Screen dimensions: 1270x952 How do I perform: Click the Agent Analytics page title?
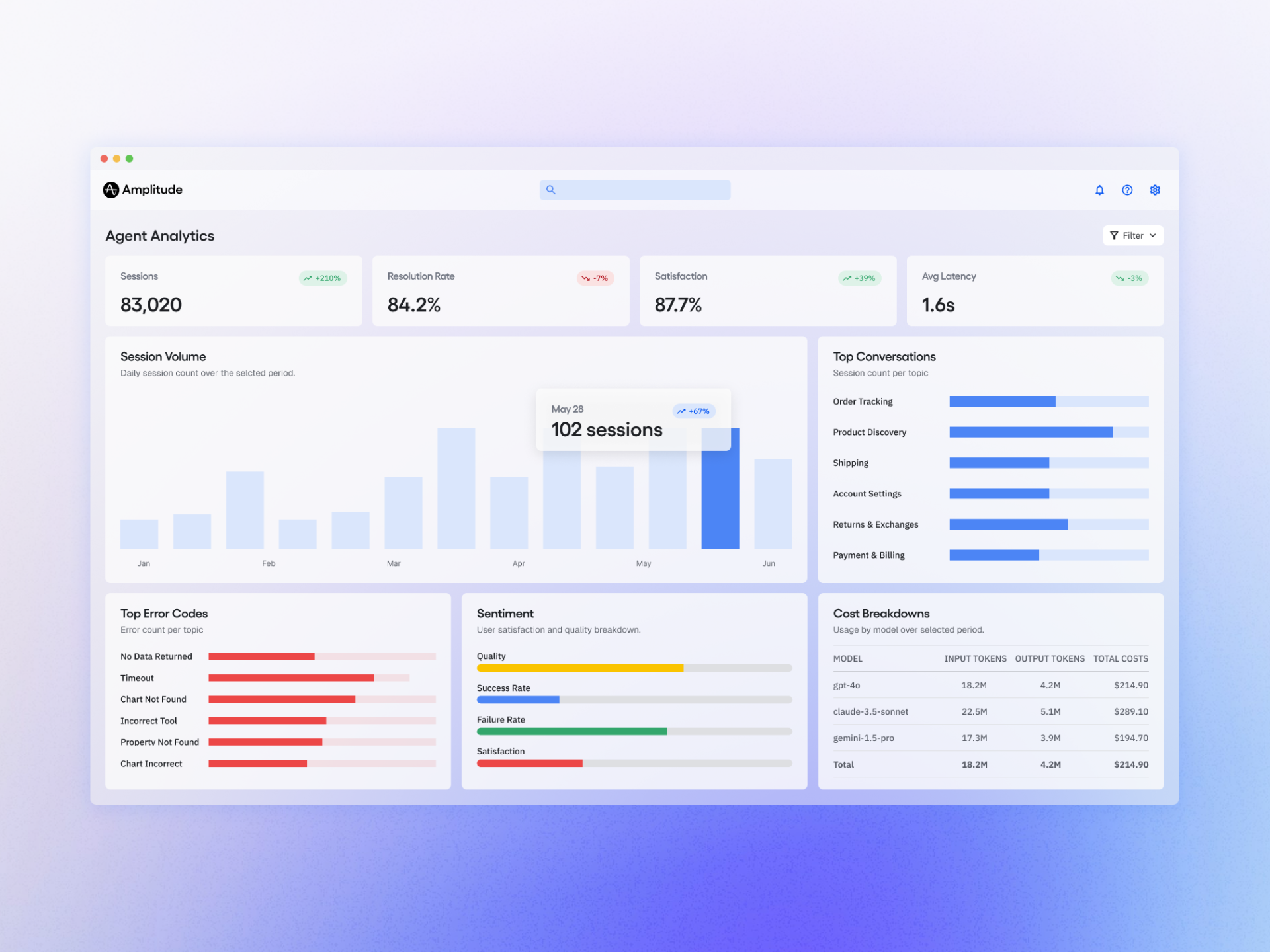pyautogui.click(x=160, y=236)
